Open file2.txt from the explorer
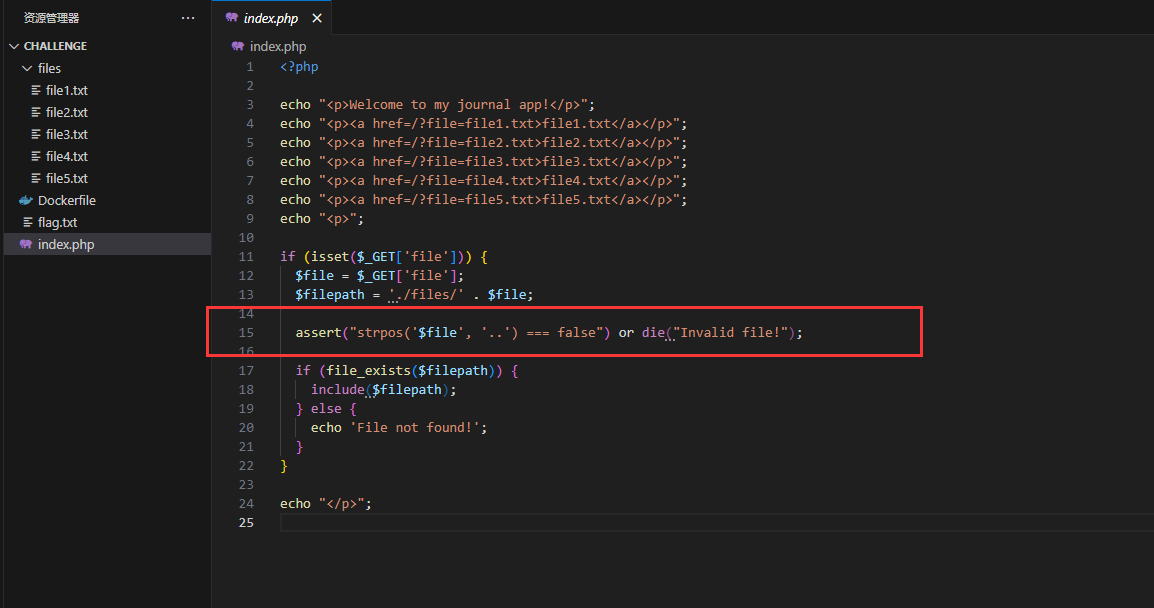The image size is (1154, 608). point(66,112)
